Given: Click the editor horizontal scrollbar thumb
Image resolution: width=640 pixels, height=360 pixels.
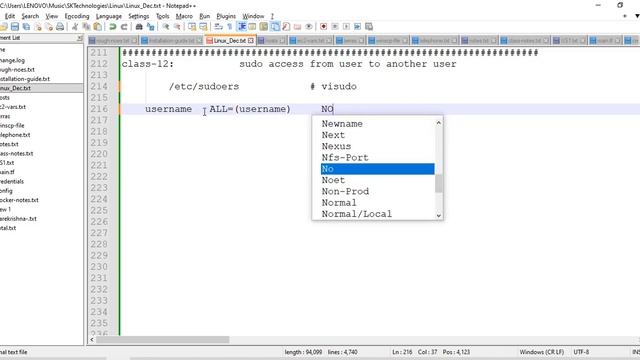Looking at the screenshot, I should click(162, 340).
